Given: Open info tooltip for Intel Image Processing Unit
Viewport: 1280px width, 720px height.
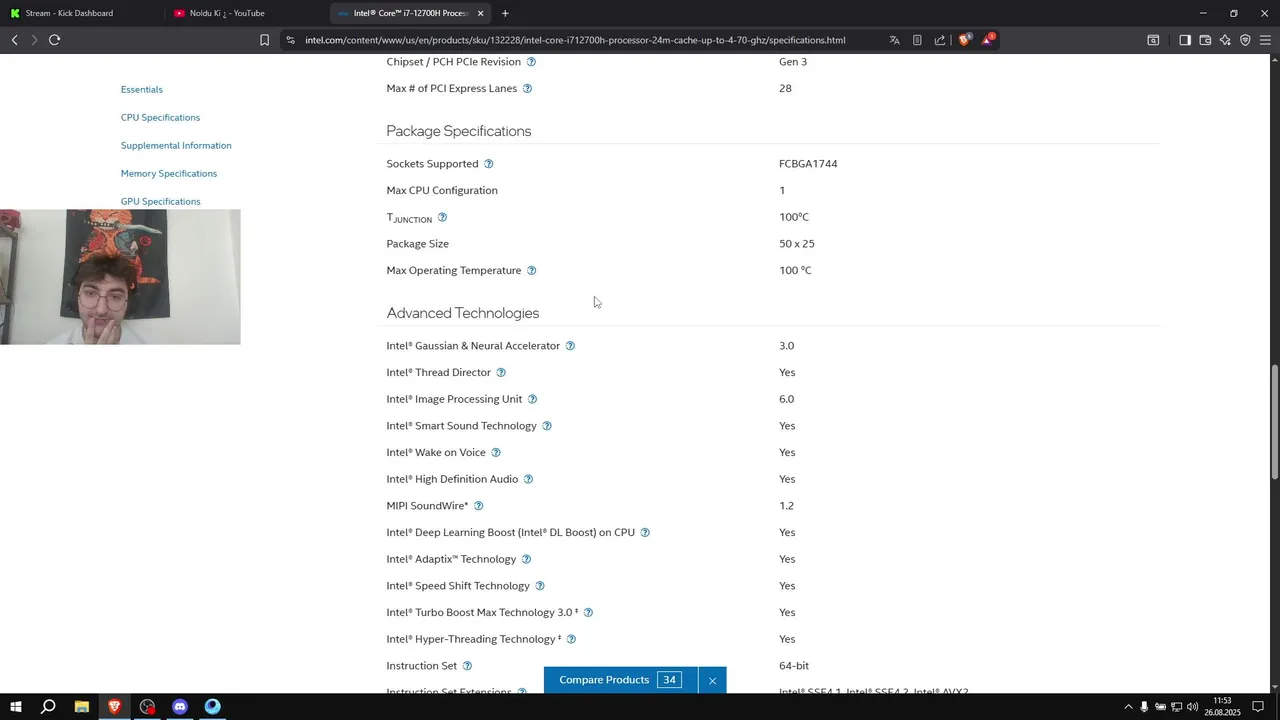Looking at the screenshot, I should [x=532, y=399].
